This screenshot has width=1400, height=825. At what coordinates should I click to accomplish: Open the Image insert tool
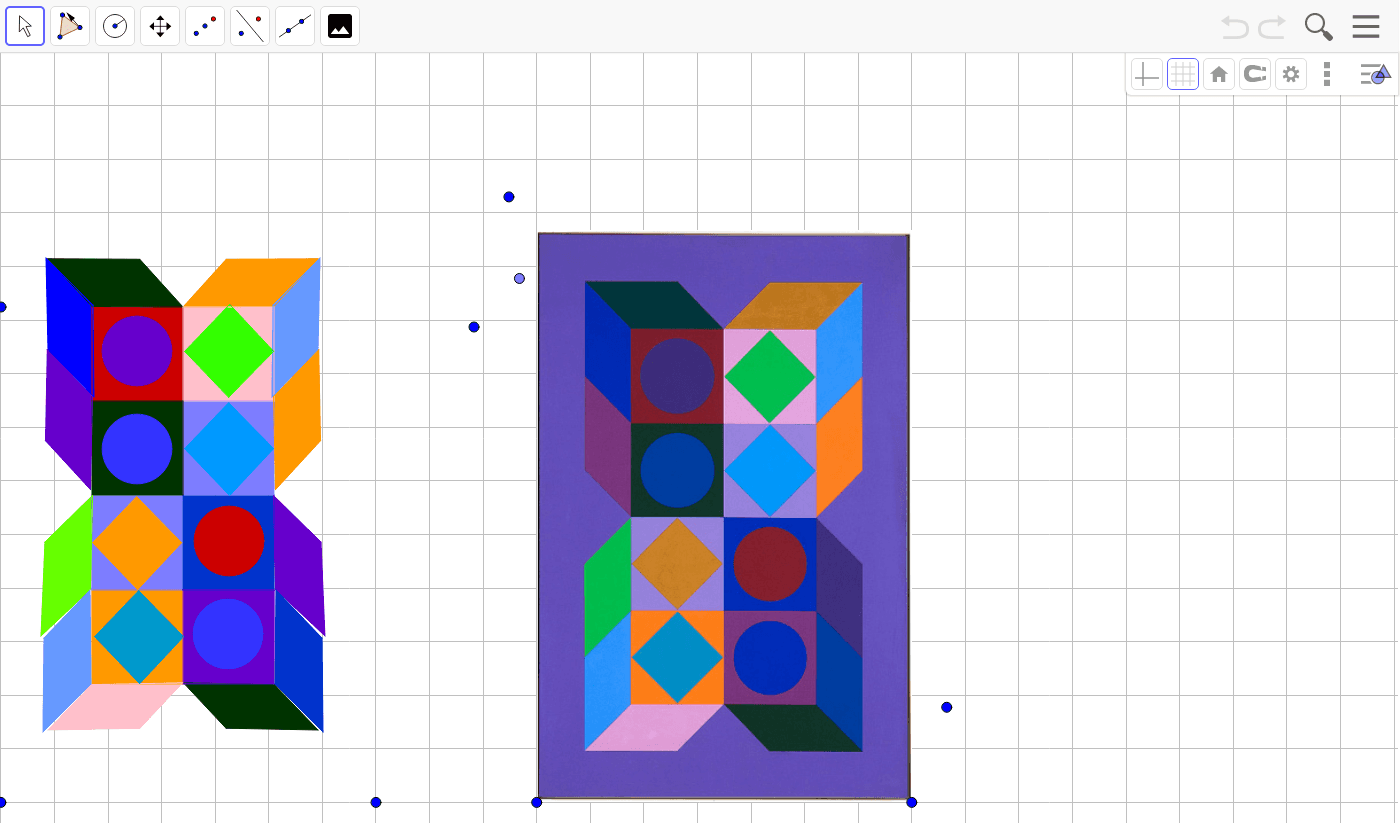click(x=340, y=26)
